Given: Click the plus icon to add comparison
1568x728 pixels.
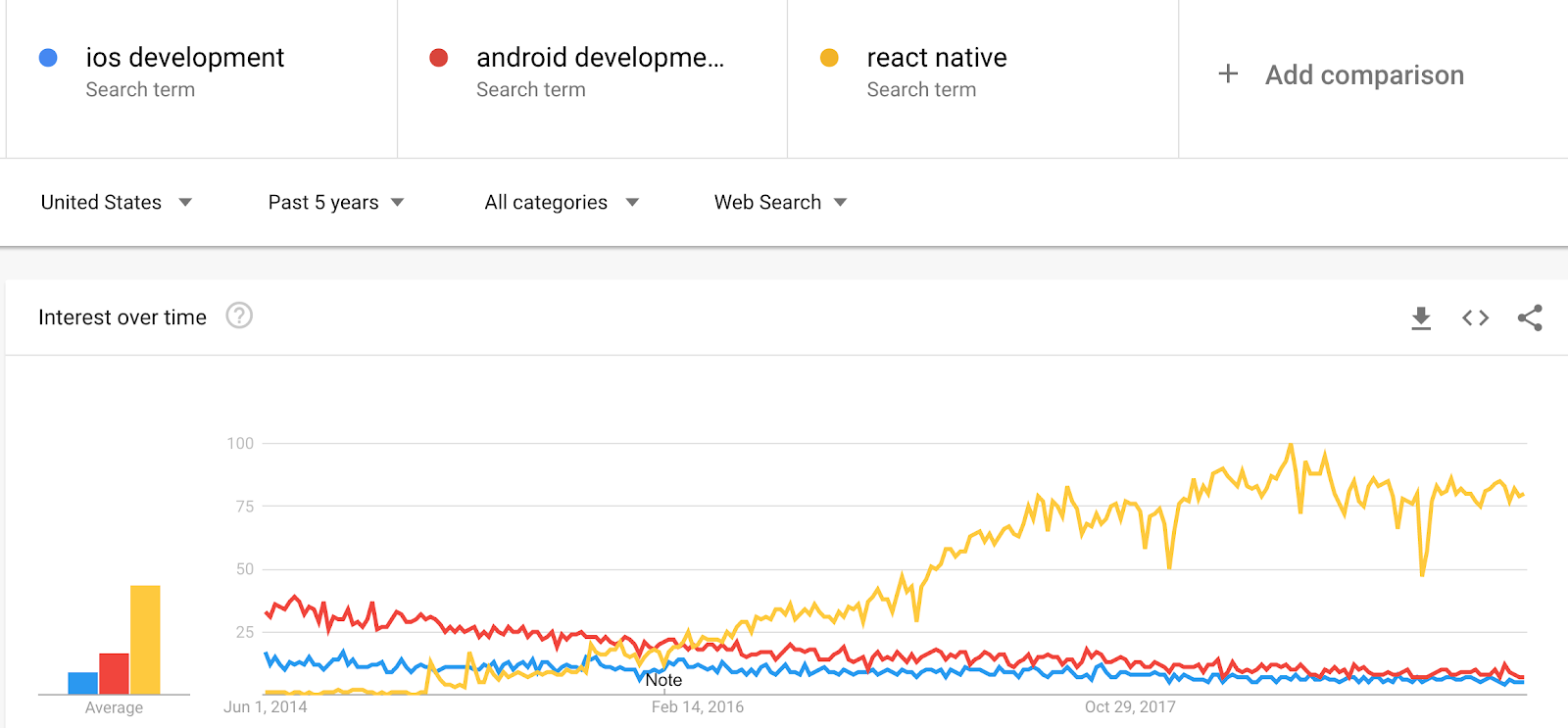Looking at the screenshot, I should 1228,73.
